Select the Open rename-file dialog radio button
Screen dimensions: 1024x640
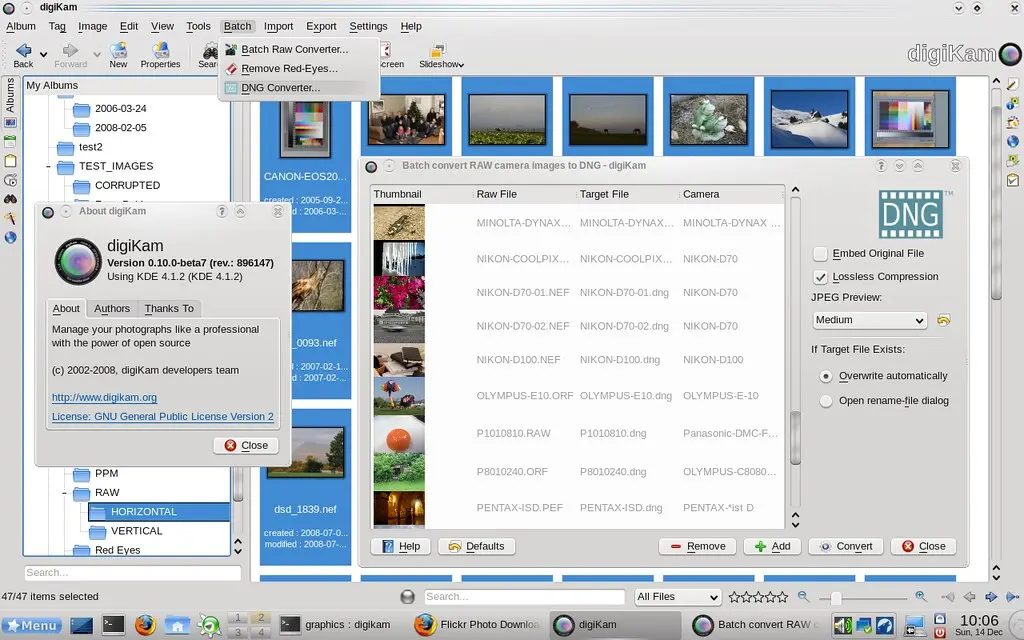coord(826,400)
